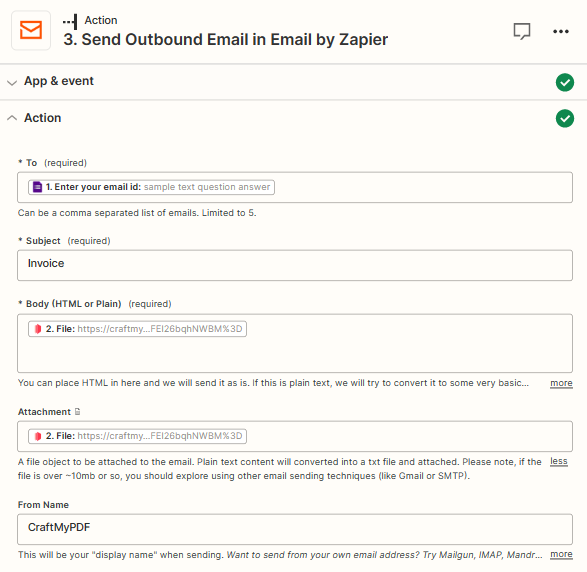This screenshot has height=572, width=587.
Task: Click the green checkmark on App & event
Action: coord(565,82)
